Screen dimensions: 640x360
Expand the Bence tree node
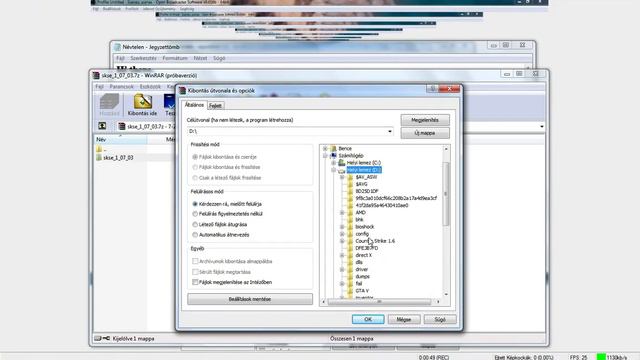325,149
